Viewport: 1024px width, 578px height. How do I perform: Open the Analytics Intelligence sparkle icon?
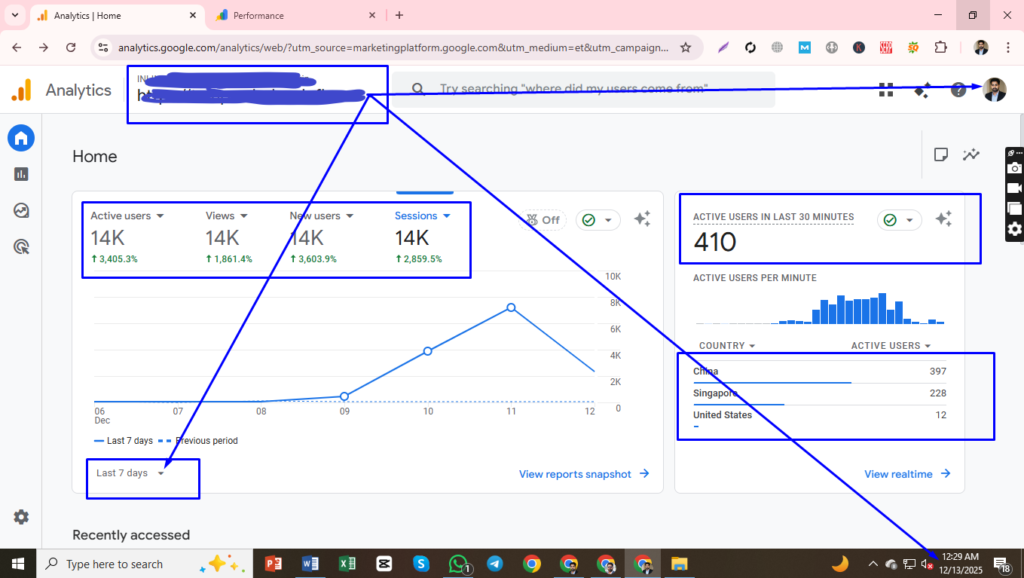point(922,89)
